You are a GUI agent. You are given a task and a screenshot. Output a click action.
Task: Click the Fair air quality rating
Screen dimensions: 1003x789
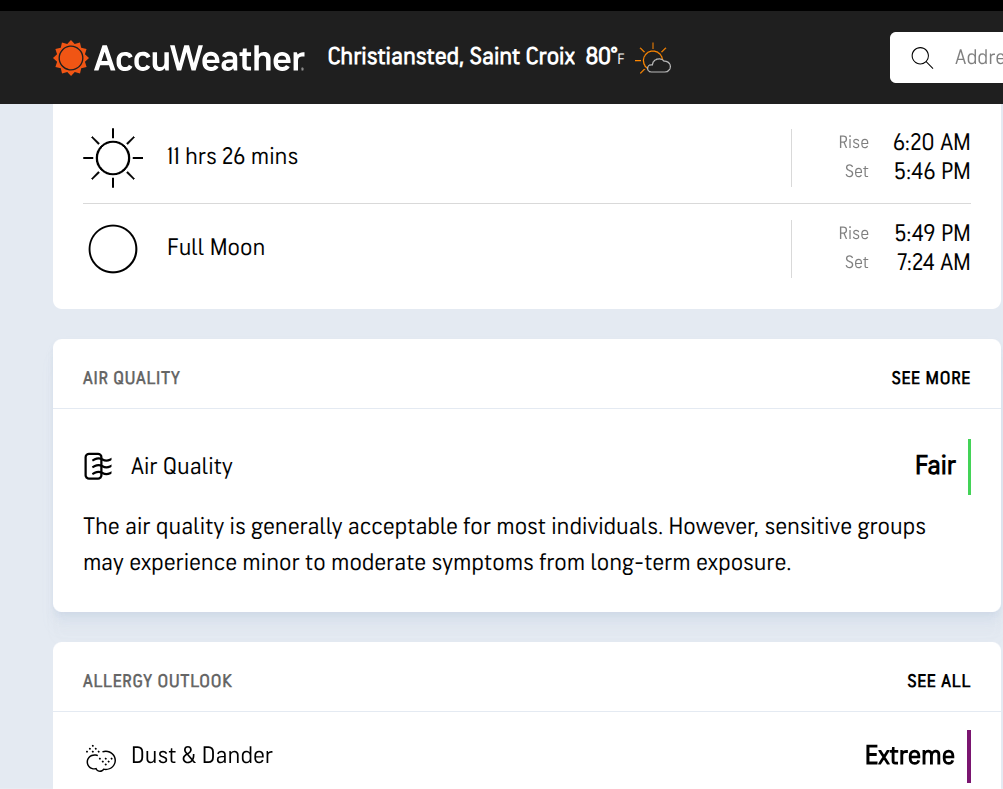[x=935, y=466]
